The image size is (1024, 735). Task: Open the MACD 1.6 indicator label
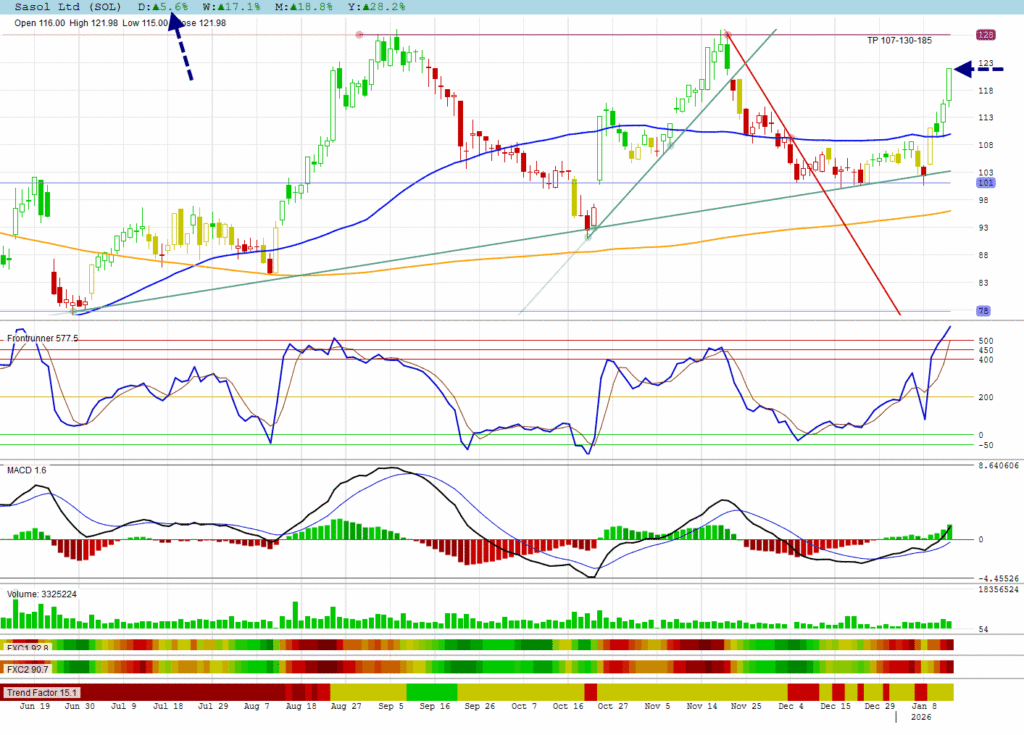(x=27, y=469)
